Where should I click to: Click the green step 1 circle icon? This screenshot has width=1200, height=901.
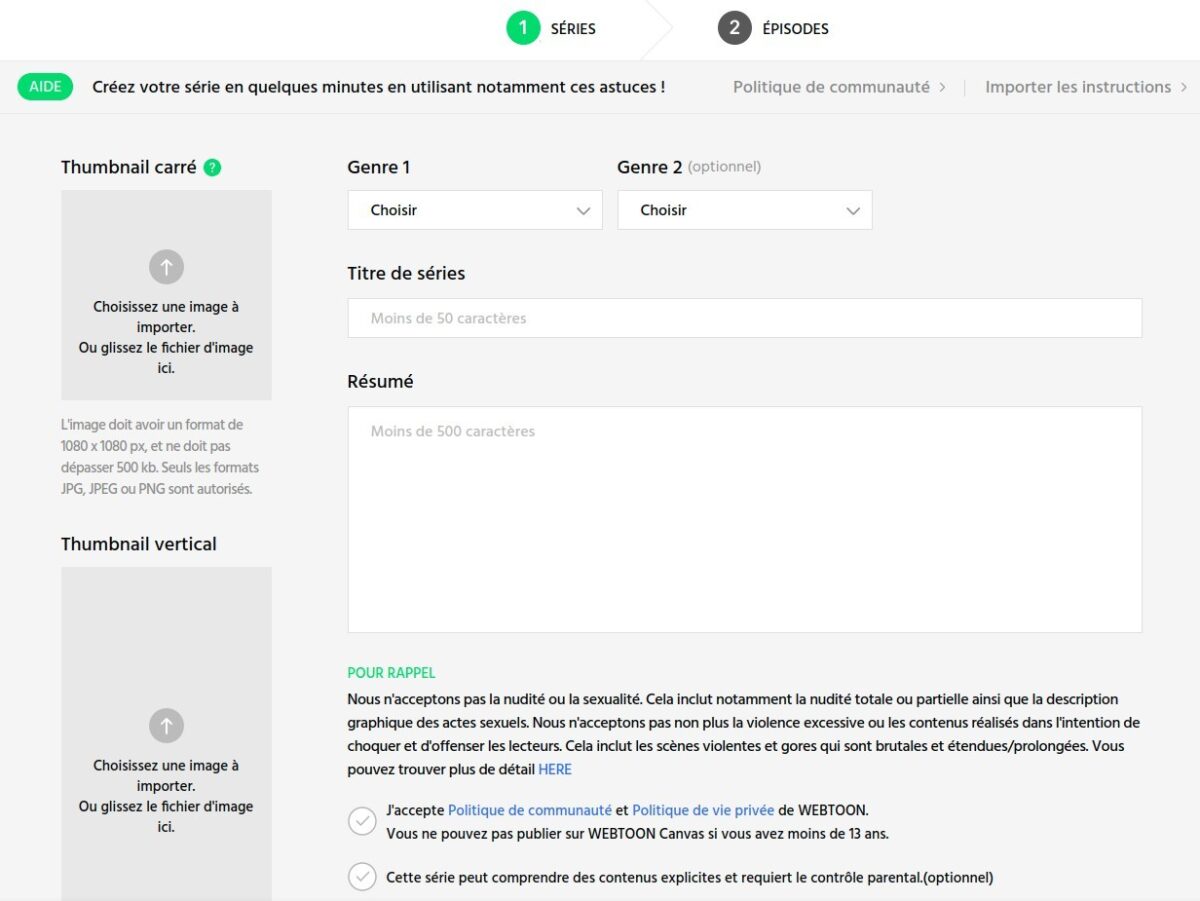523,28
